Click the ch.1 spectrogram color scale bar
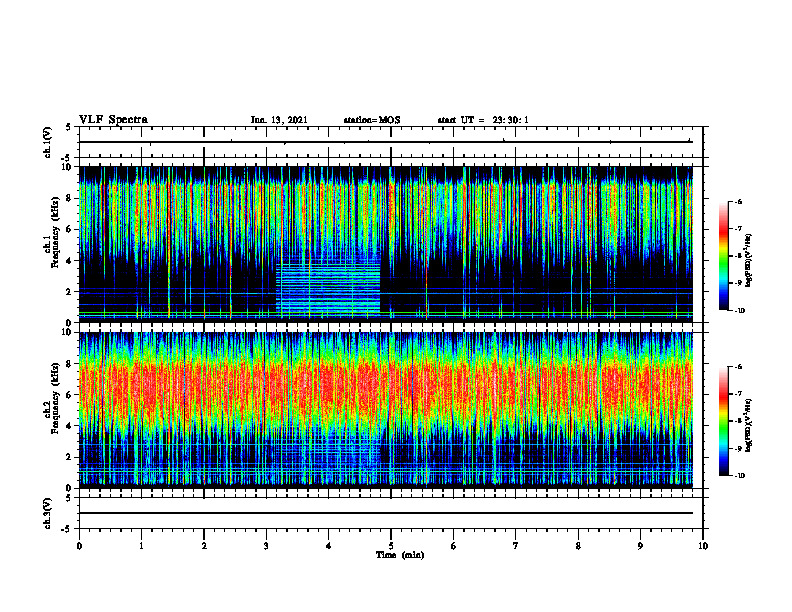The height and width of the screenshot is (612, 792). click(723, 256)
